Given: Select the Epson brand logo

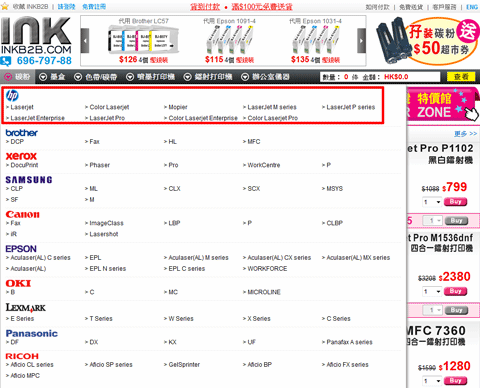Looking at the screenshot, I should click(21, 249).
